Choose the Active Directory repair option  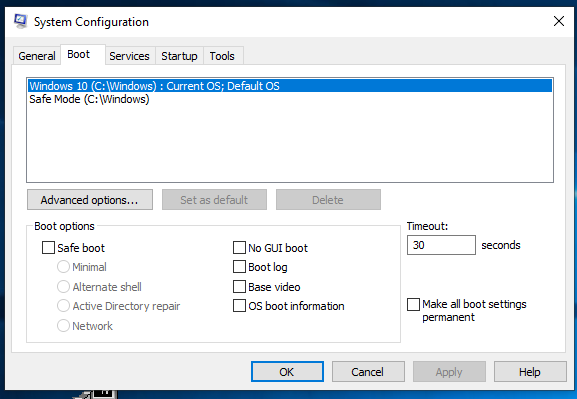pos(63,306)
